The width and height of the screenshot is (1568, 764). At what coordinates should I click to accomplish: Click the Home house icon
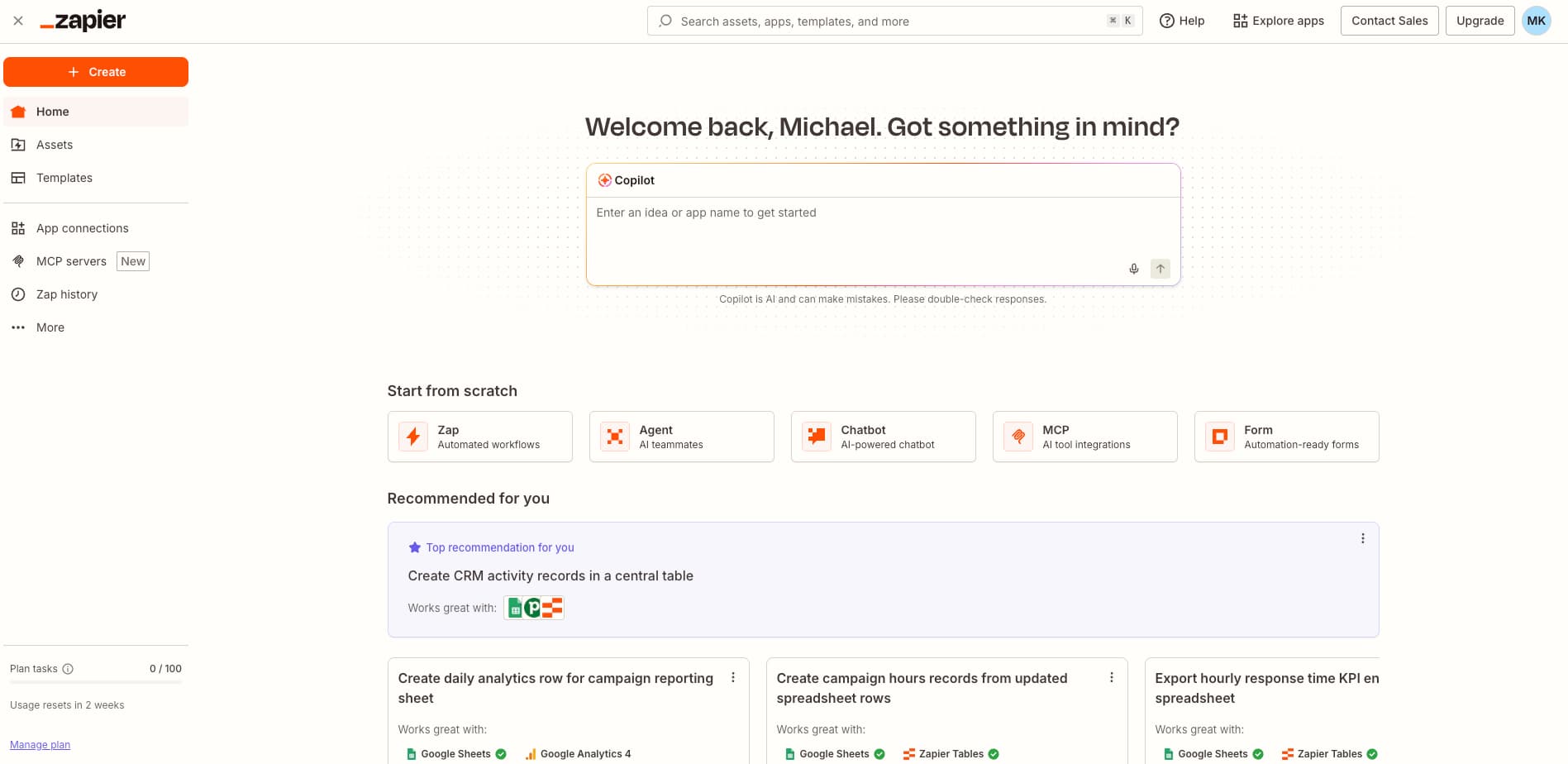click(x=18, y=112)
